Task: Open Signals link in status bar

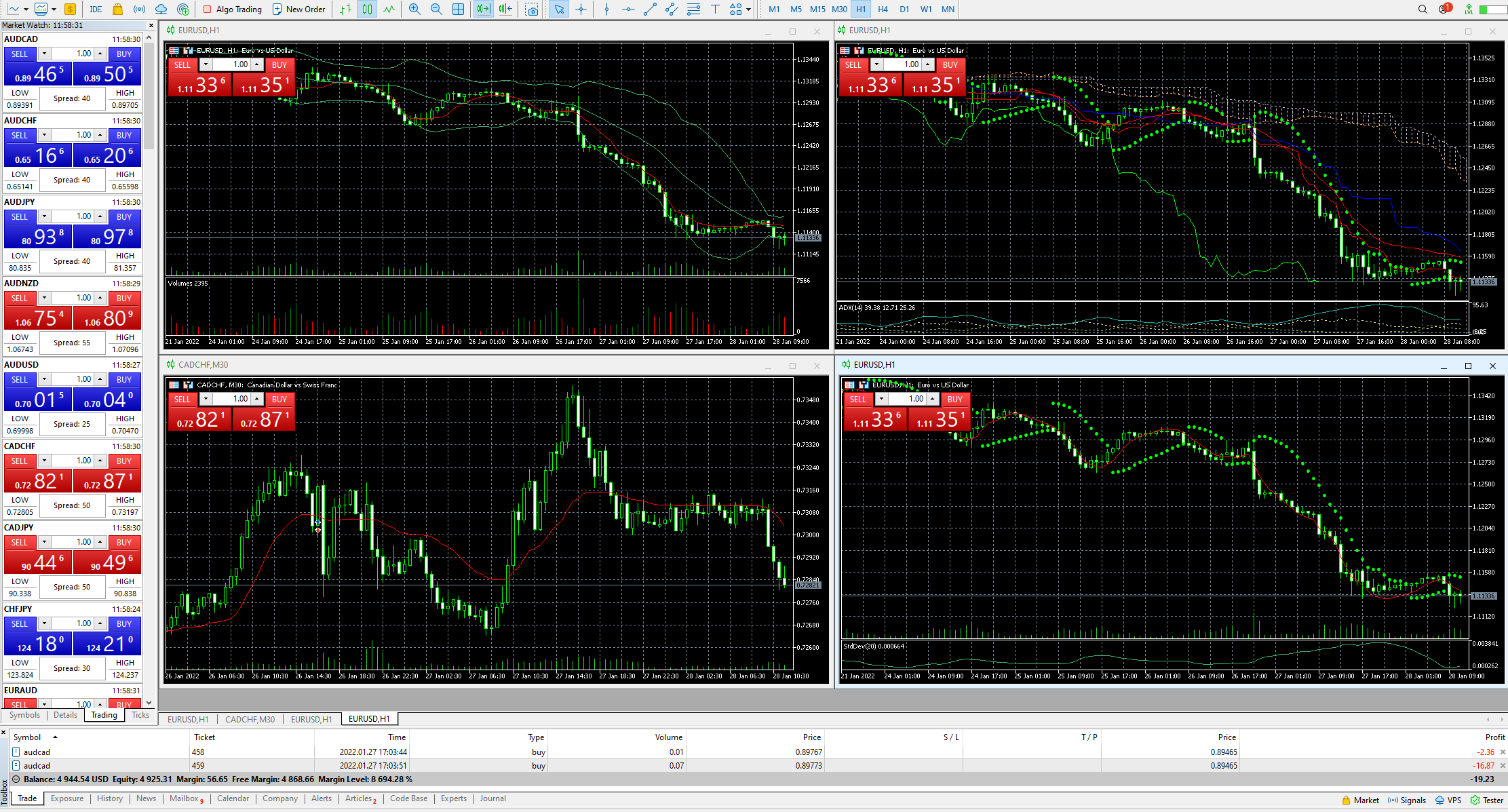Action: click(1407, 800)
